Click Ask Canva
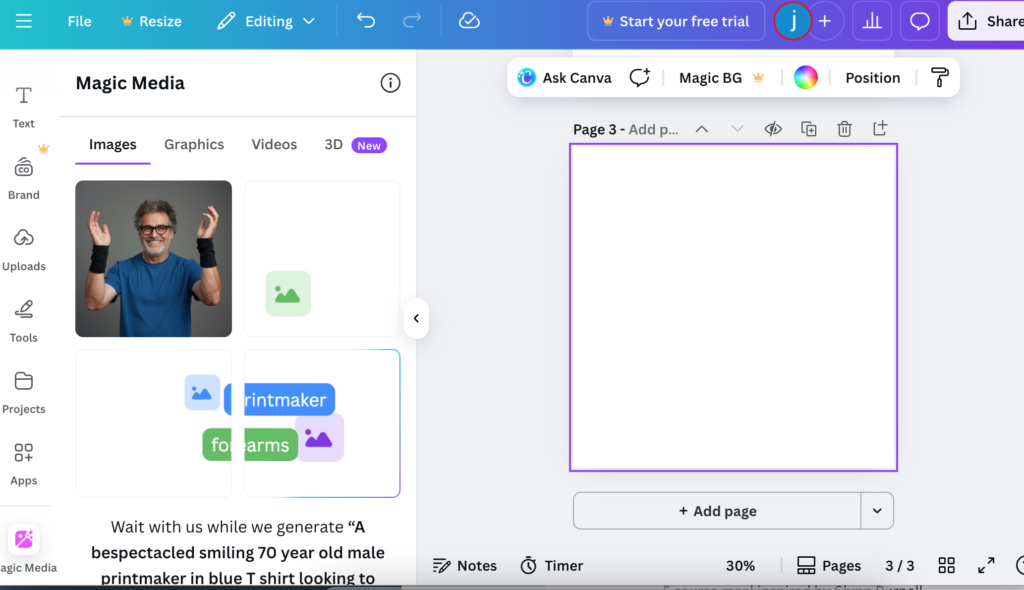Screen dimensions: 1024x590 coord(565,78)
